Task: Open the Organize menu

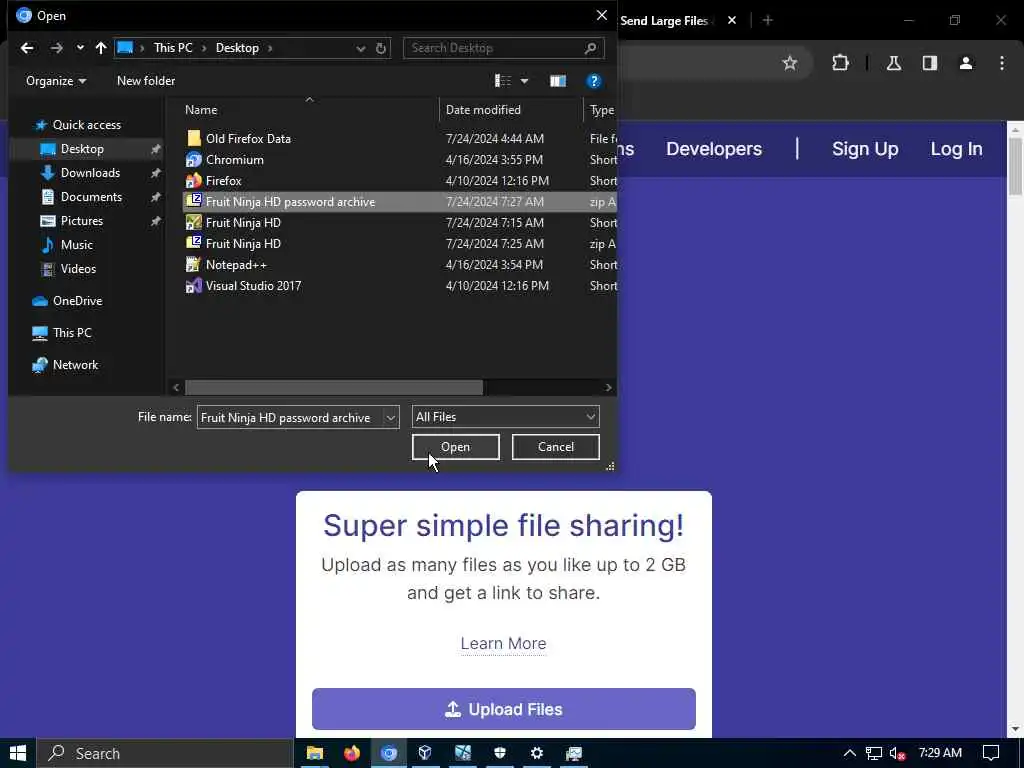Action: (x=56, y=81)
